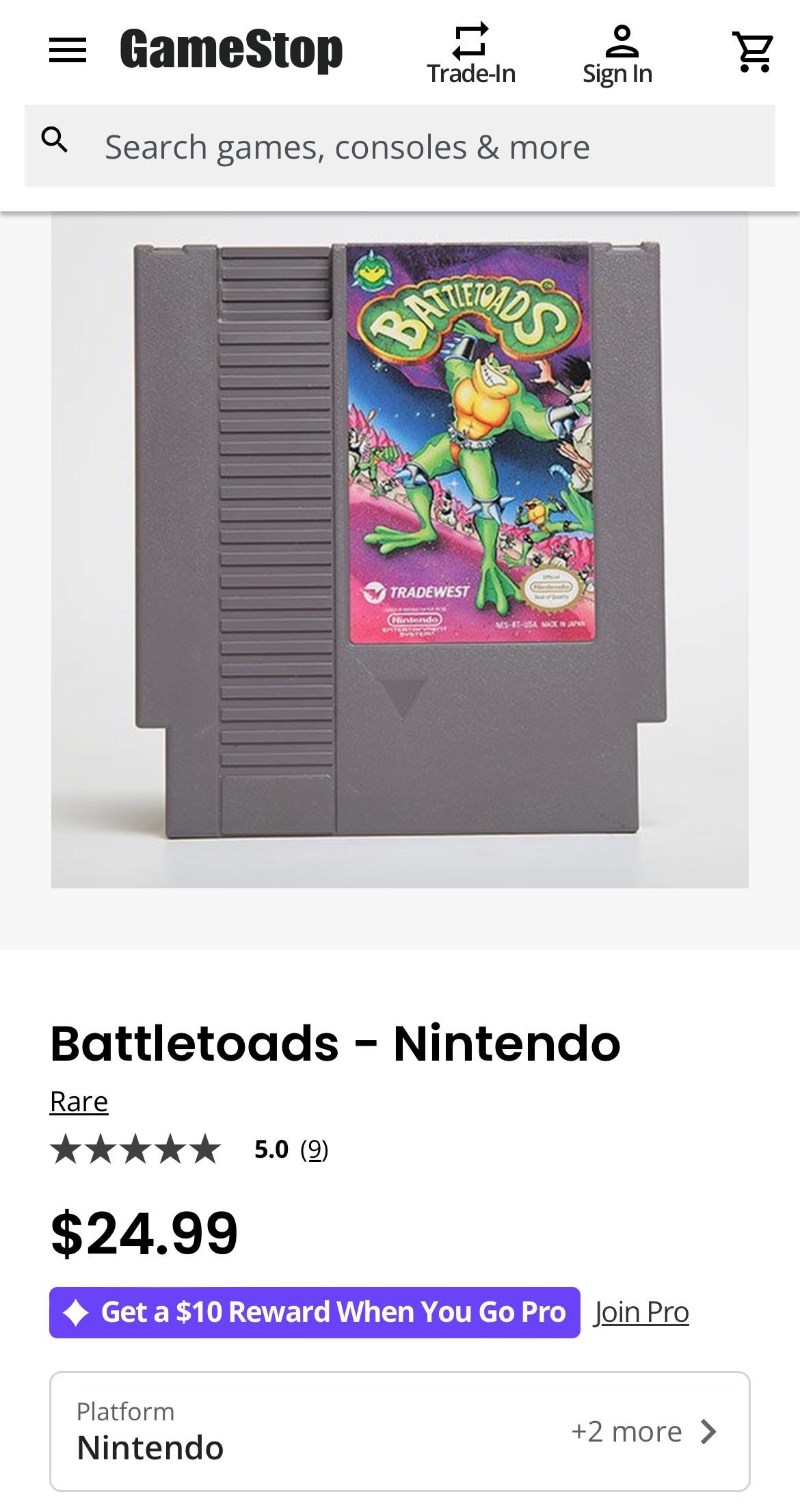Click the GameStop logo
The width and height of the screenshot is (800, 1512).
pos(231,50)
